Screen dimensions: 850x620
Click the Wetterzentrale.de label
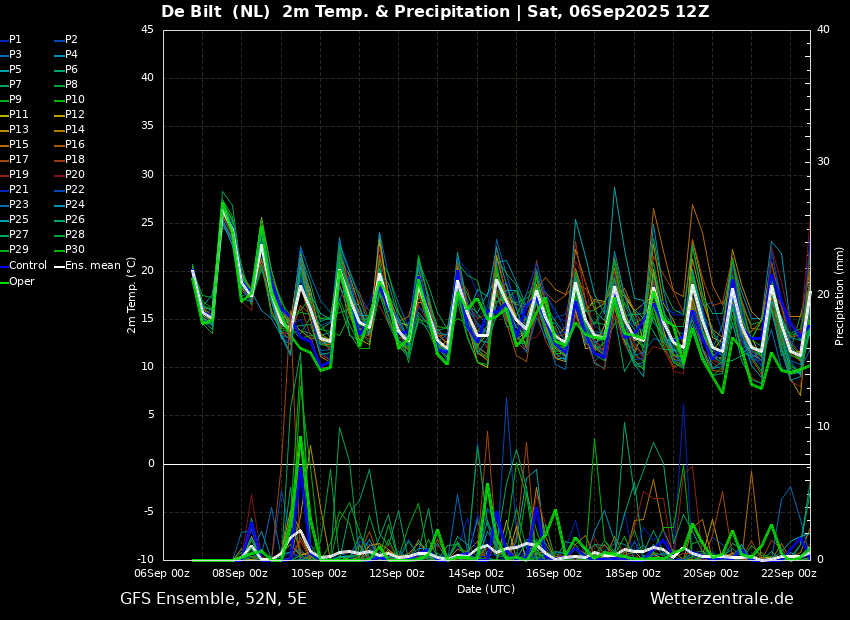coord(722,599)
